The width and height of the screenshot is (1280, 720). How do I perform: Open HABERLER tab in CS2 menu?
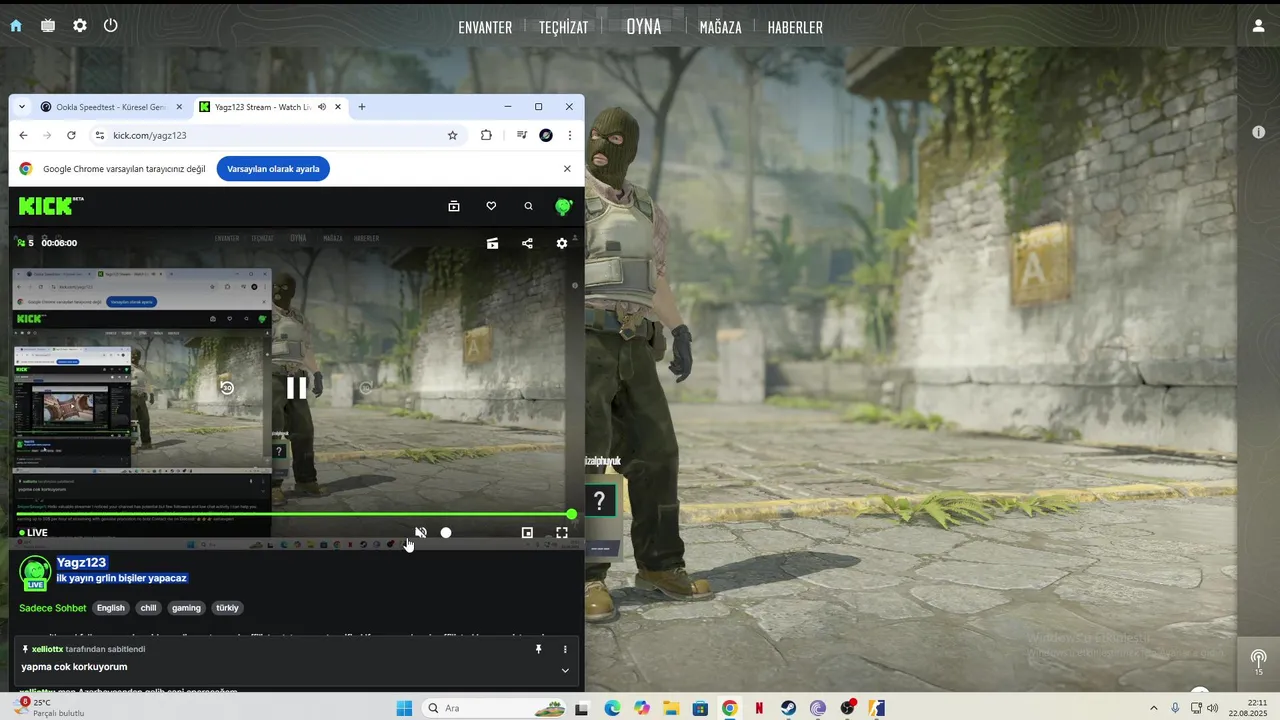click(795, 28)
